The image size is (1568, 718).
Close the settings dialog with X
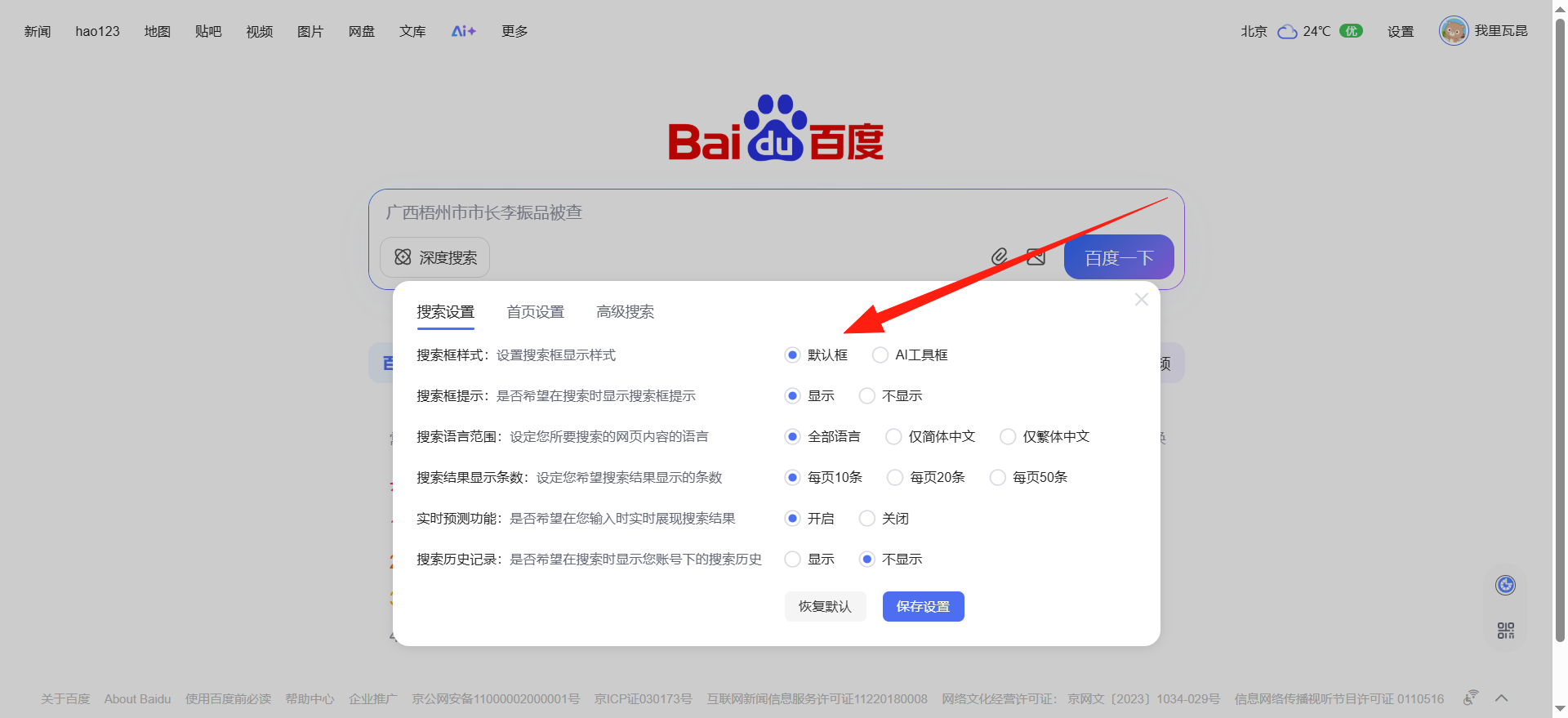1141,300
